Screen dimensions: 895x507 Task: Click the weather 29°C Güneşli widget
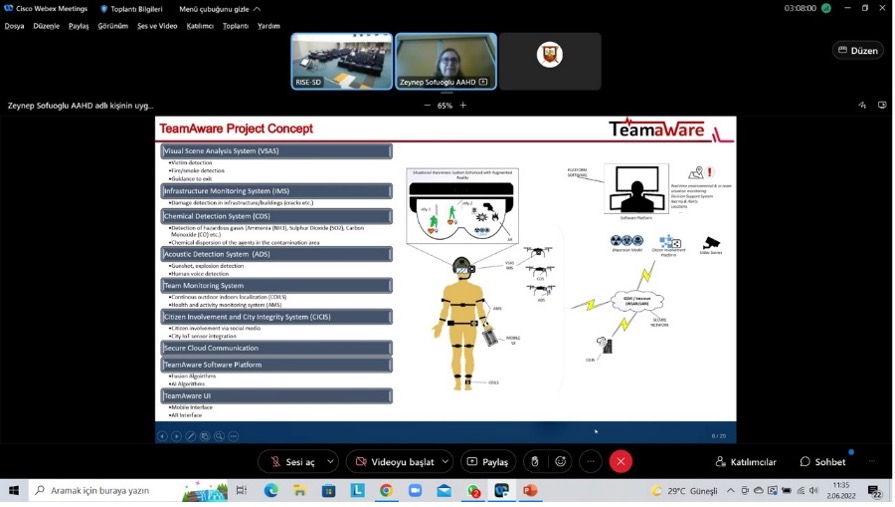[x=685, y=490]
